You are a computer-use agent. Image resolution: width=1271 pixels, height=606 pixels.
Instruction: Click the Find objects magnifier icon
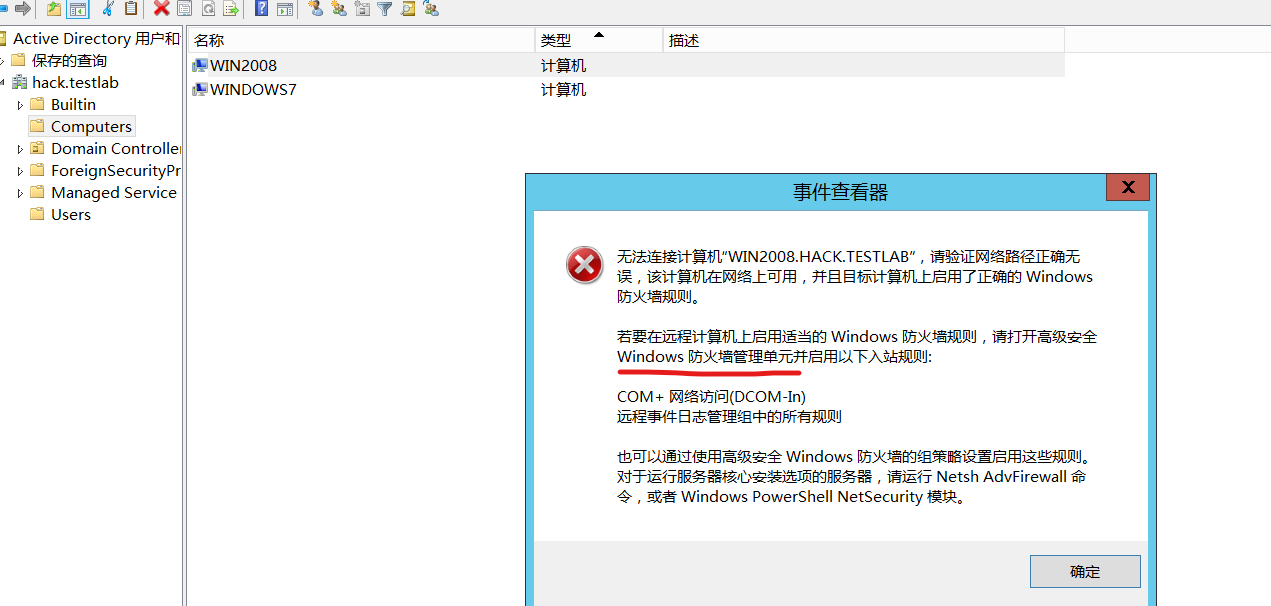[407, 9]
